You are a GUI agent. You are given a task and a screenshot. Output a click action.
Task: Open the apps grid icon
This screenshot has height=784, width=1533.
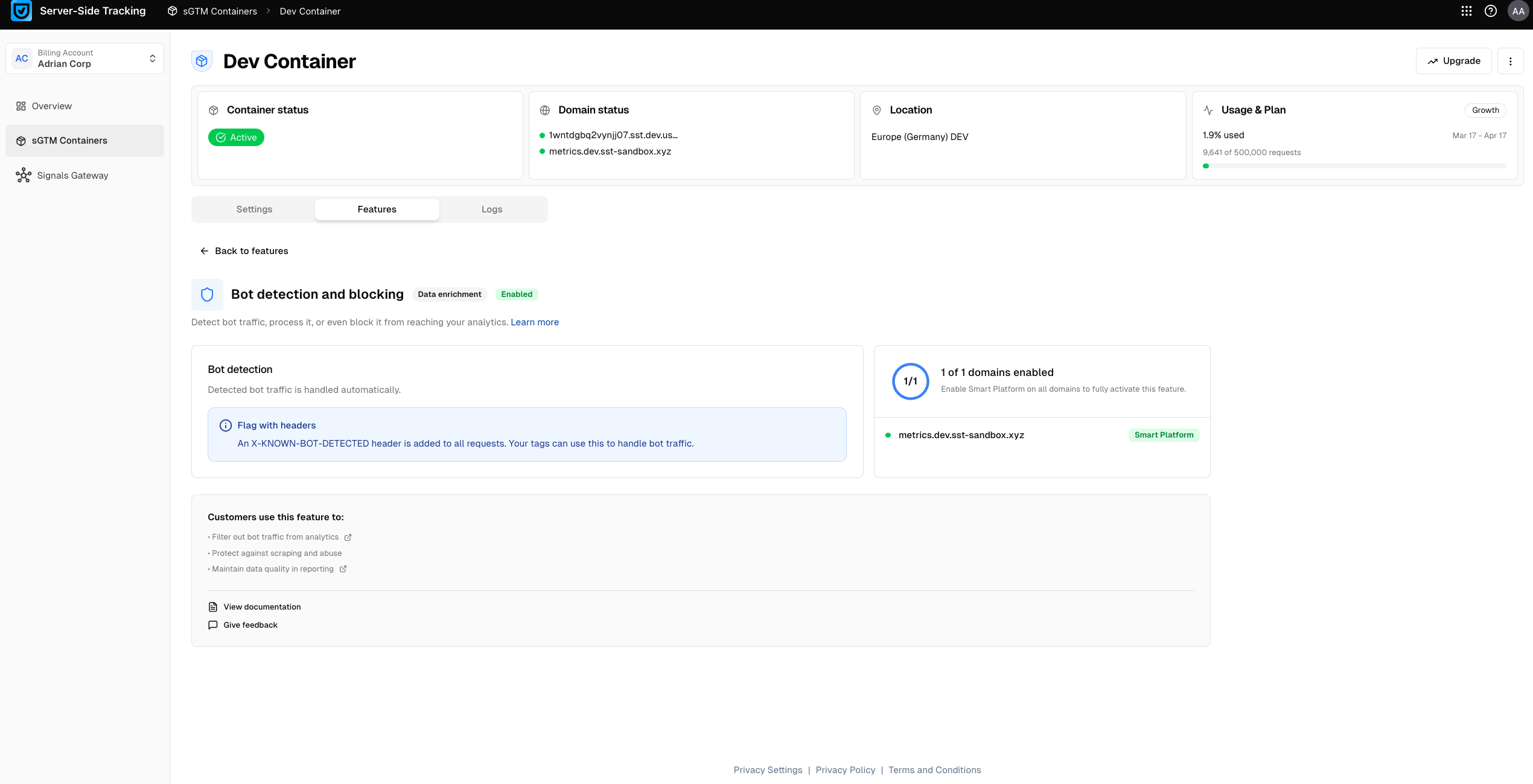point(1466,11)
